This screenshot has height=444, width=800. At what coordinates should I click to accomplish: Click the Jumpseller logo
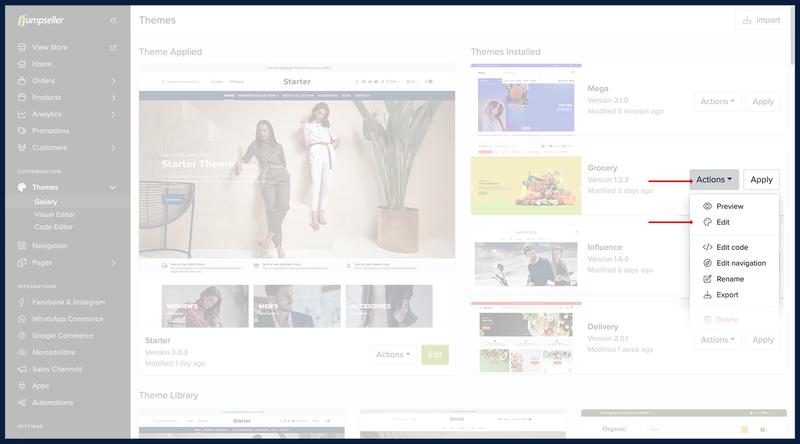pyautogui.click(x=40, y=20)
